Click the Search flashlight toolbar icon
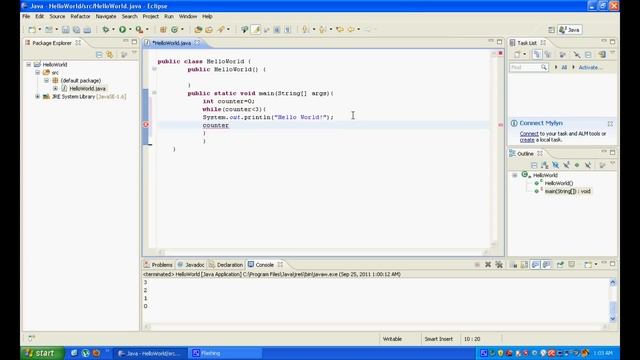Screen dimensions: 640x360 pos(221,29)
